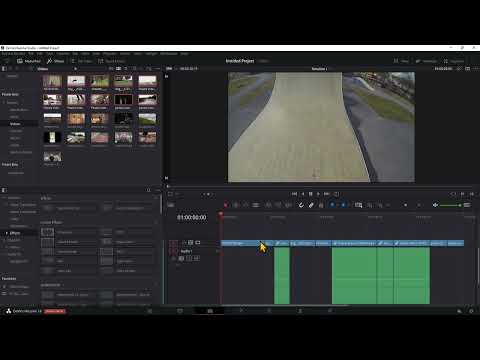Screen dimensions: 480x360
Task: Select the Trim Edit Mode tool
Action: point(236,205)
